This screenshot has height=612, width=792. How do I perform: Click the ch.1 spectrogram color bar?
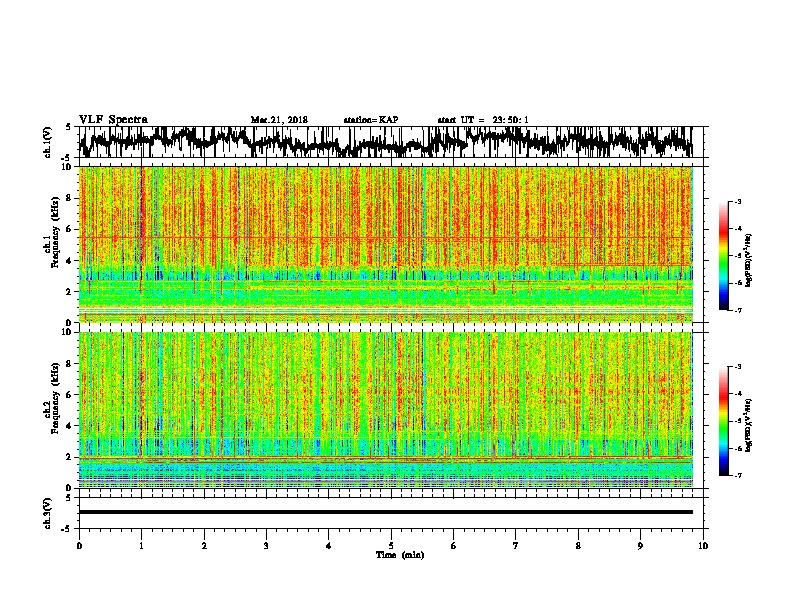tap(723, 256)
